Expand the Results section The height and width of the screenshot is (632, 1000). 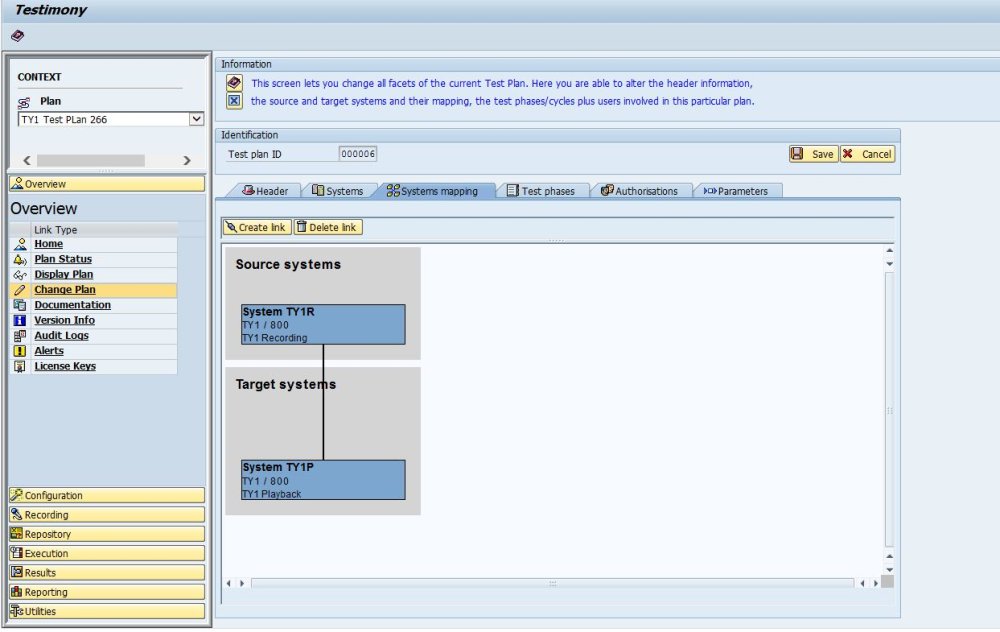(x=107, y=573)
